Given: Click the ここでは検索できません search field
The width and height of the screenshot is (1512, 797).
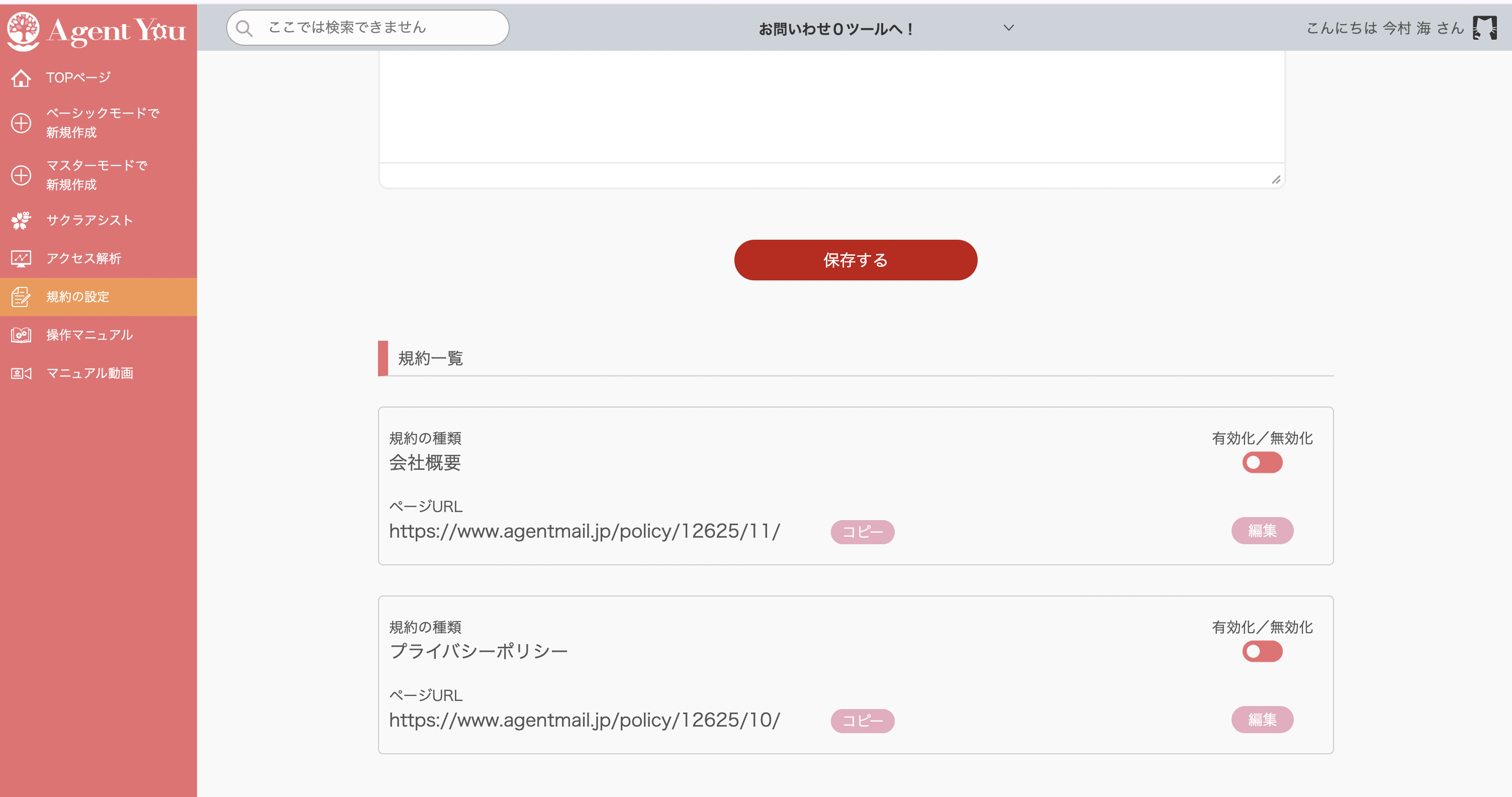Looking at the screenshot, I should 367,28.
